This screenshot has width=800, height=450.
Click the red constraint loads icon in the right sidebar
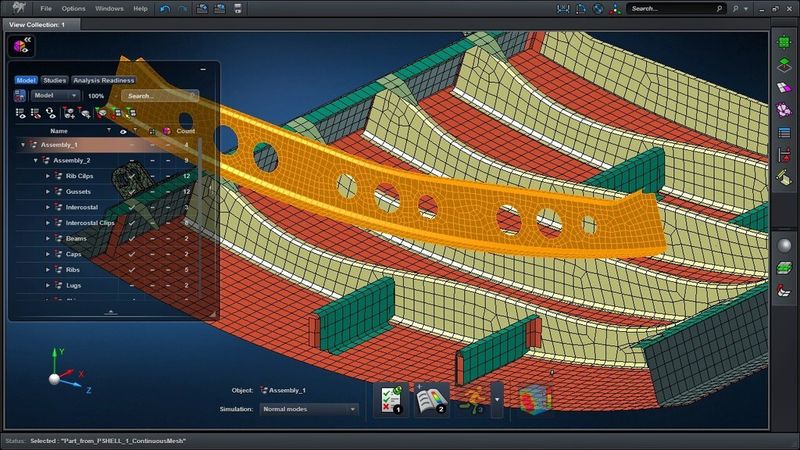pyautogui.click(x=784, y=155)
